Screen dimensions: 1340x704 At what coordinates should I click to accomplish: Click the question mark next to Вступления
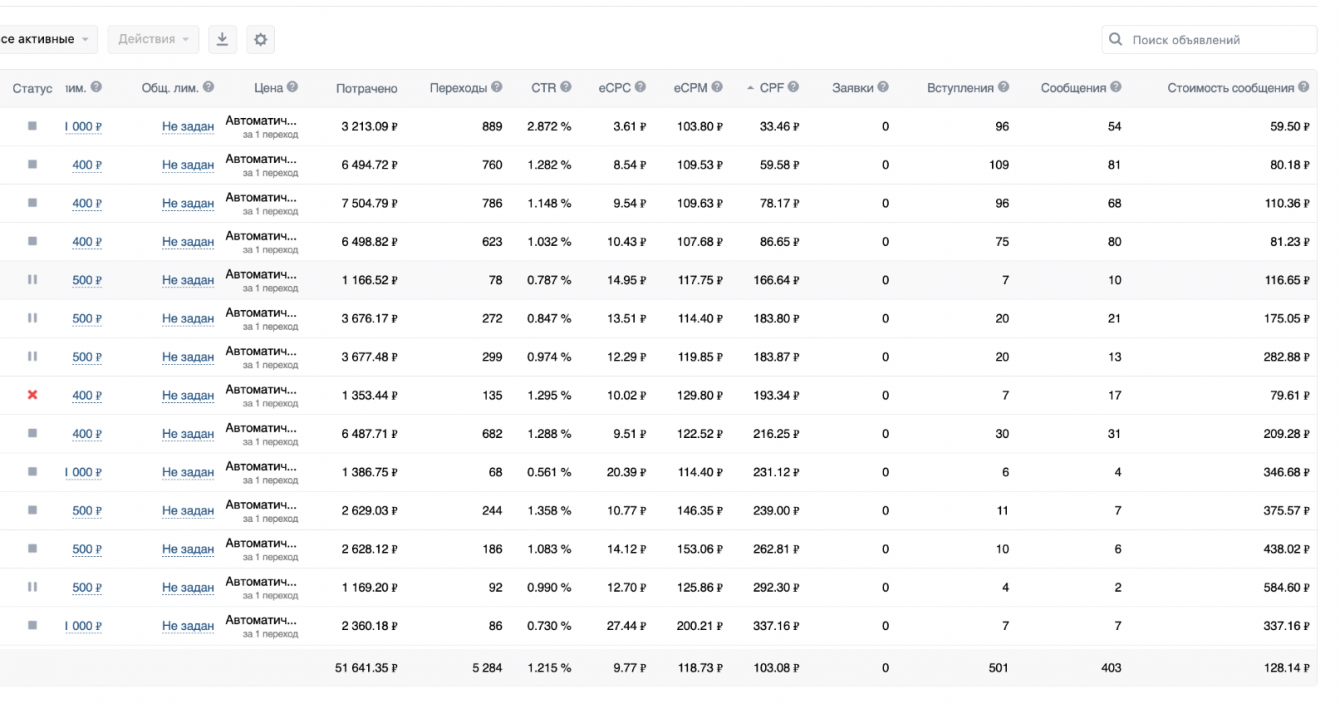[1003, 87]
